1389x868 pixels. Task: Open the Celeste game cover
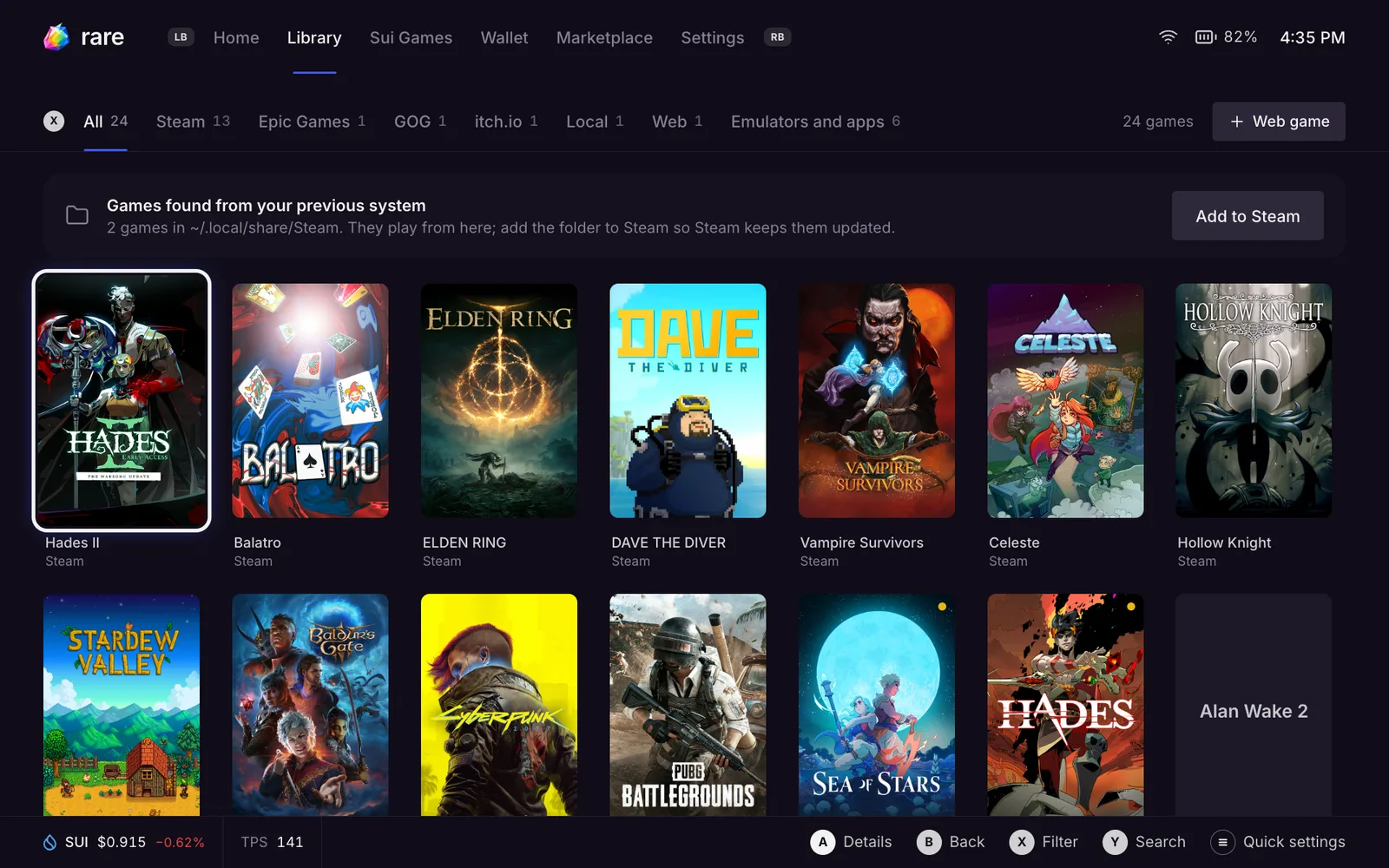click(1065, 400)
